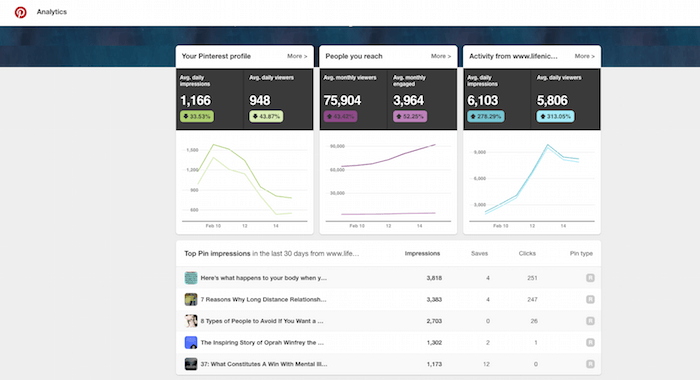Open More for Your Pinterest profile
The width and height of the screenshot is (700, 380).
(297, 56)
